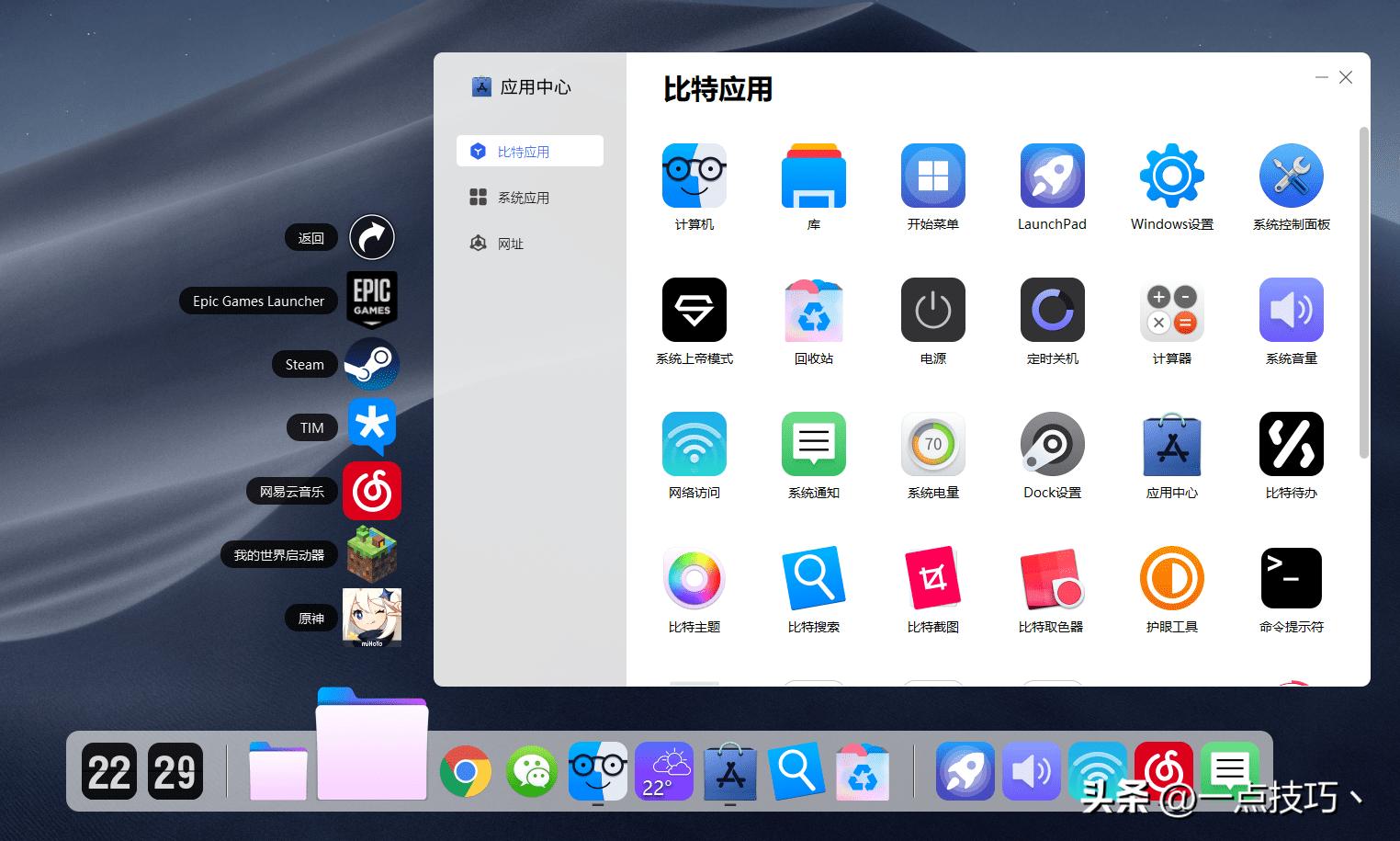Launch the 比特取色器 color picker

(1052, 578)
